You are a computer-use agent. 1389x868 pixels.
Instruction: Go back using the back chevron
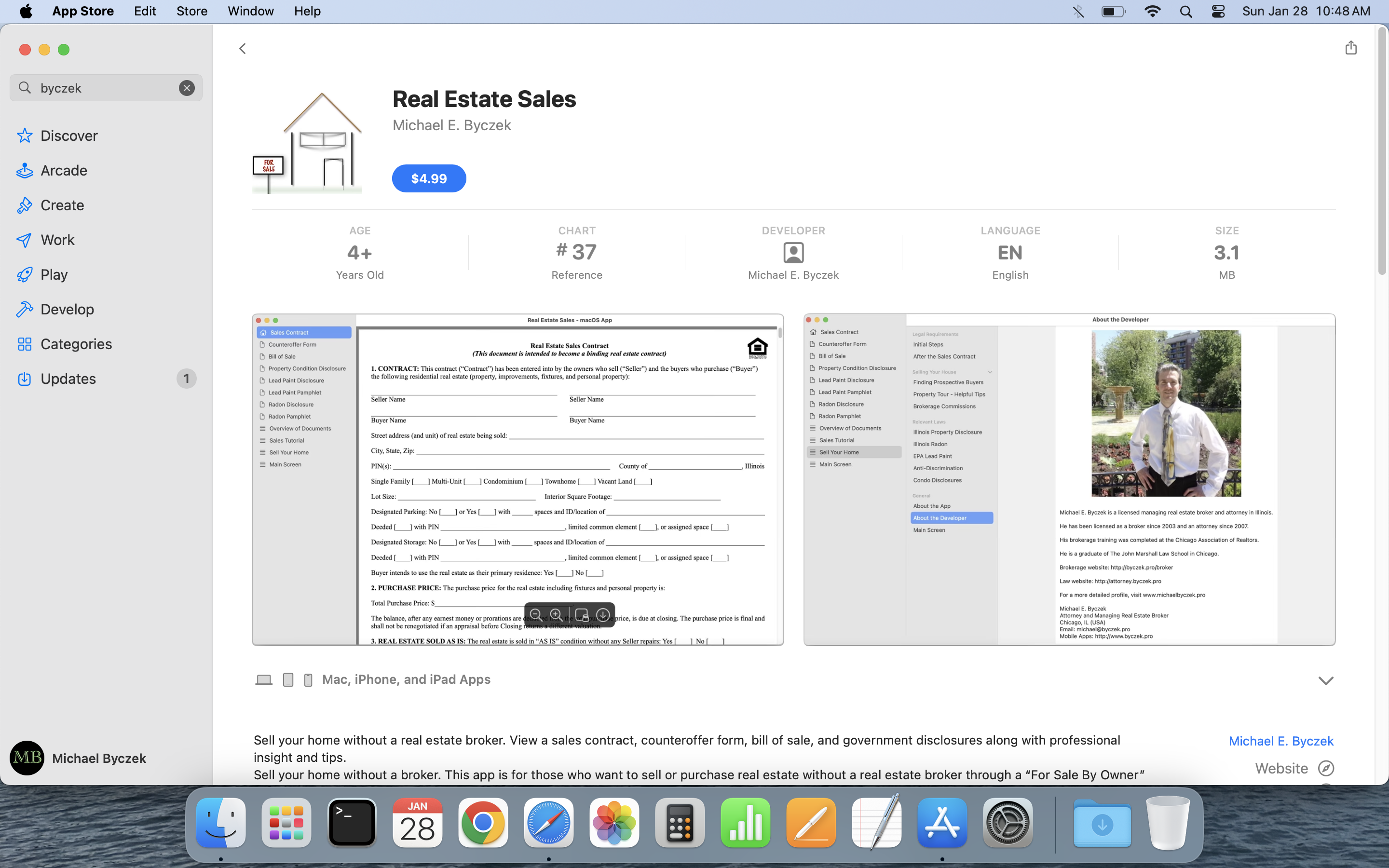242,49
